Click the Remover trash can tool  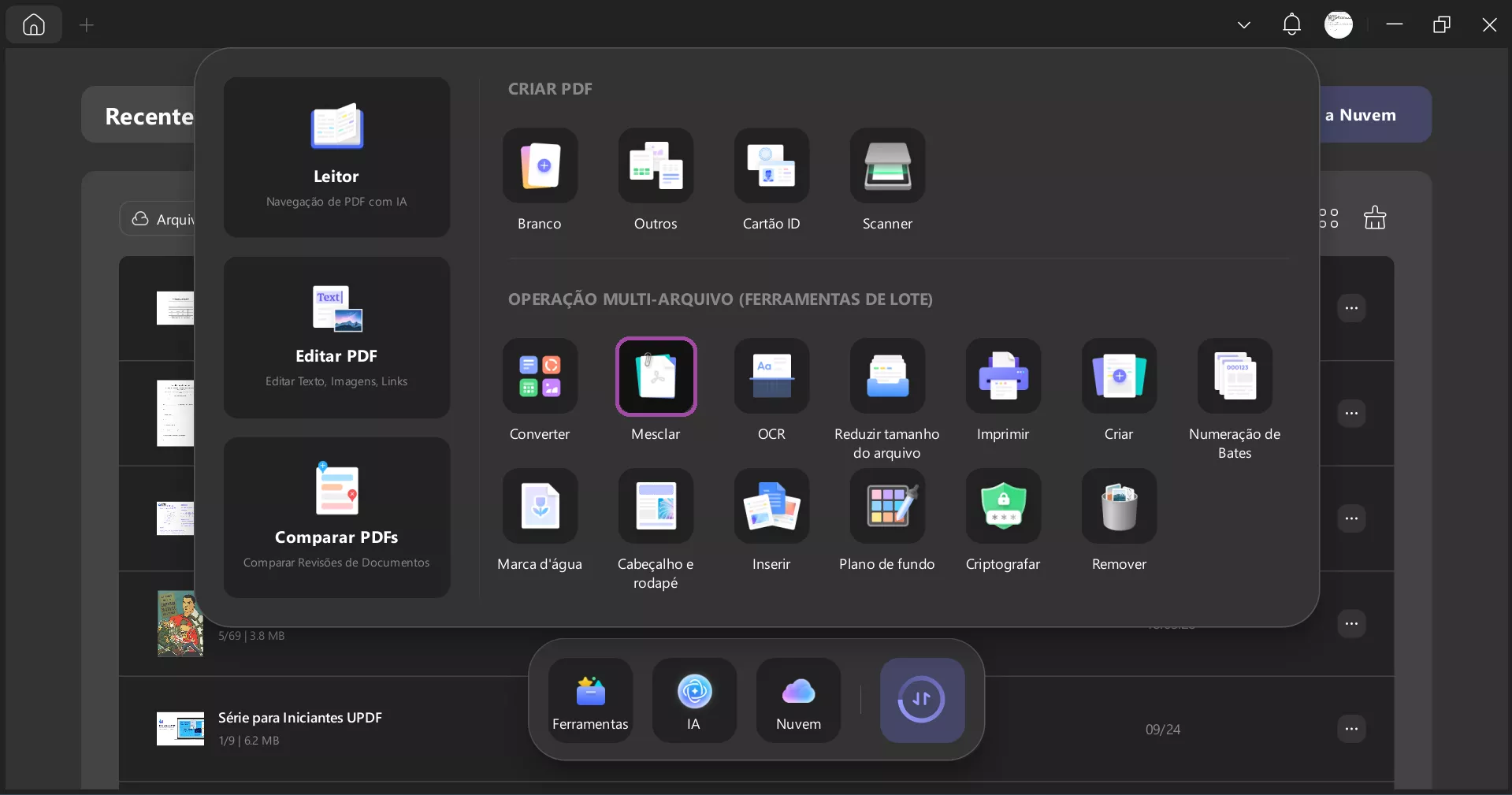point(1119,506)
